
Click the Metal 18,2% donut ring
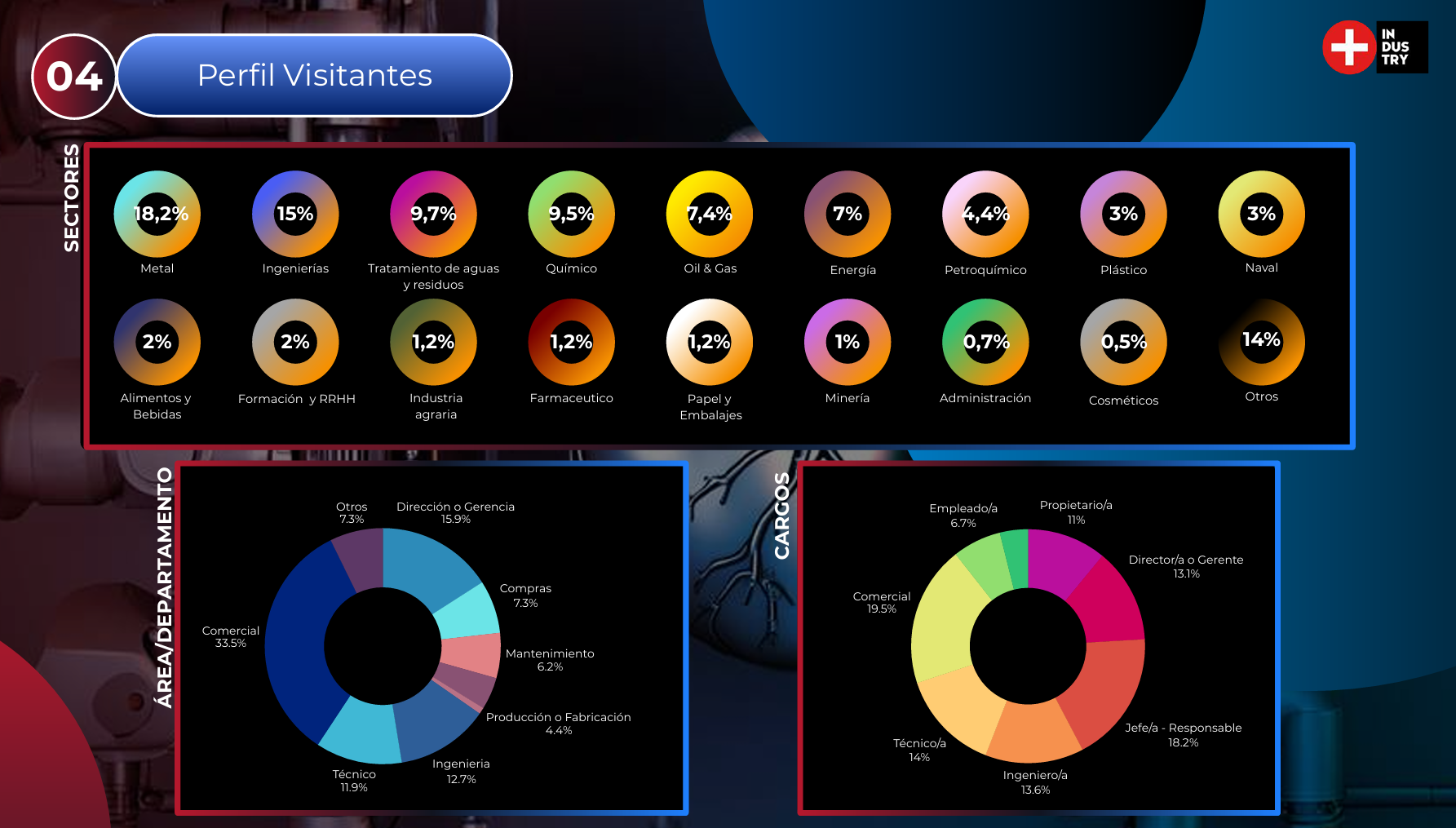pos(157,214)
